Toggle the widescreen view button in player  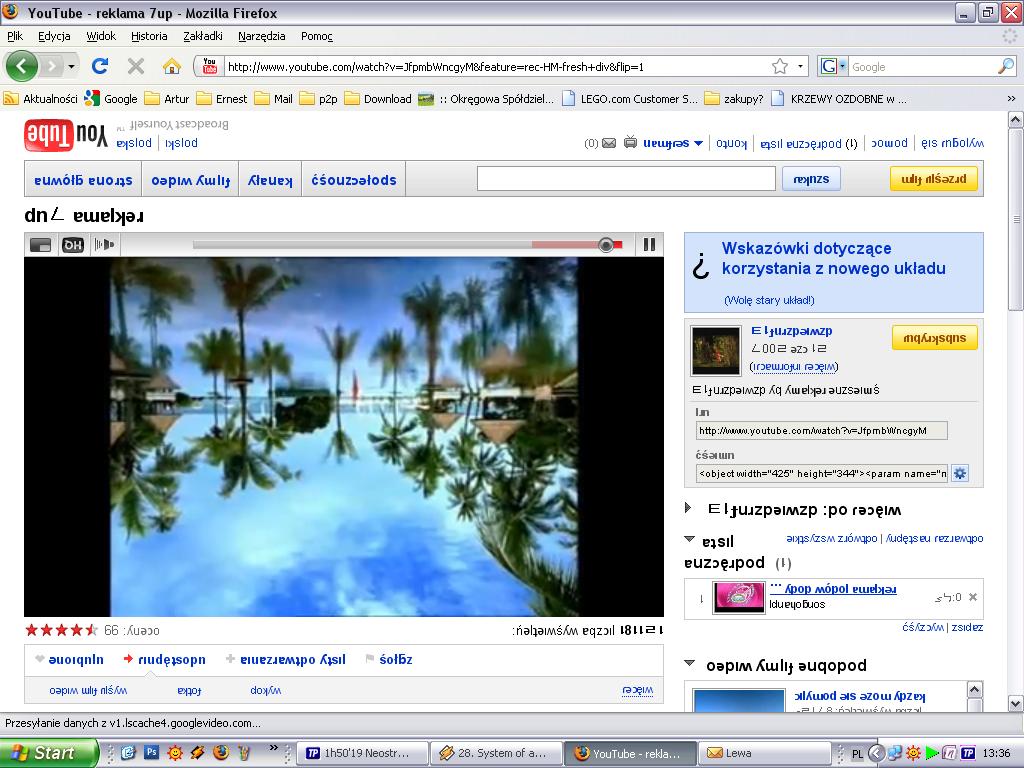tap(41, 245)
